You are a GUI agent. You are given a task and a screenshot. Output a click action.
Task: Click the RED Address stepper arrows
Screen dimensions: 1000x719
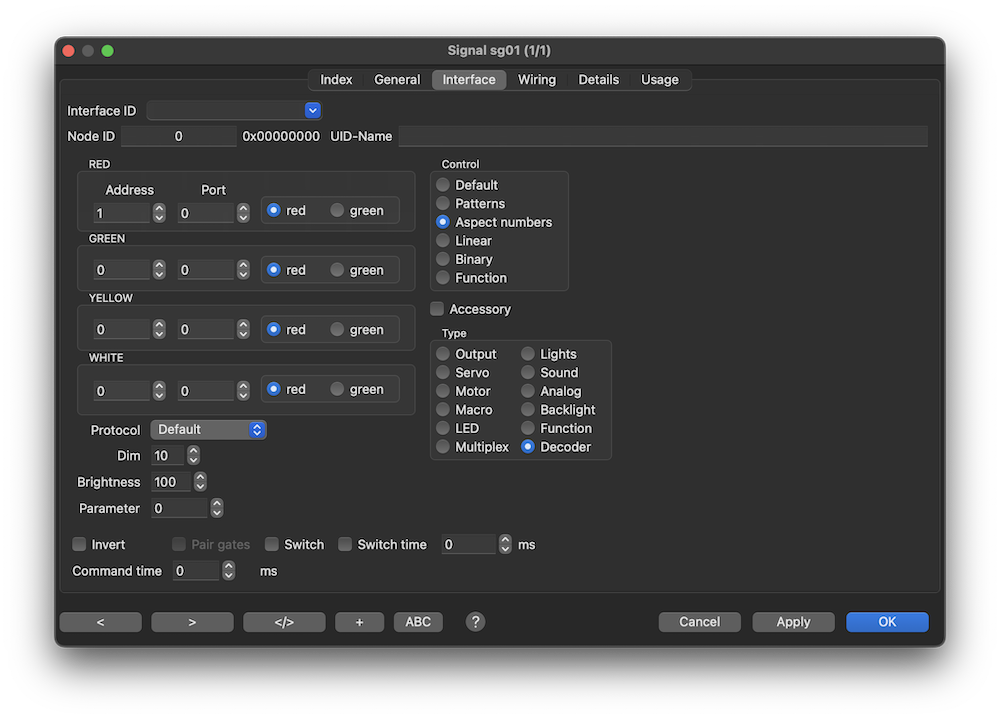(159, 212)
